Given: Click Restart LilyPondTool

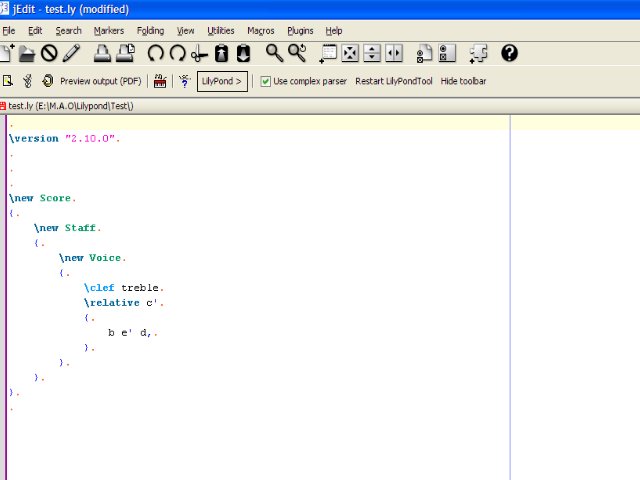Looking at the screenshot, I should [394, 81].
